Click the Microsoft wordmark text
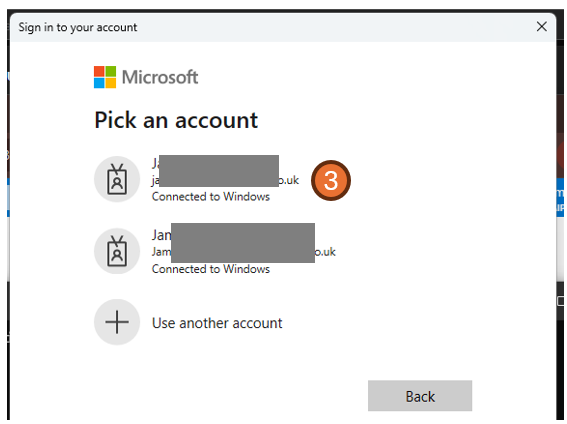Screen dimensions: 567x424 160,77
